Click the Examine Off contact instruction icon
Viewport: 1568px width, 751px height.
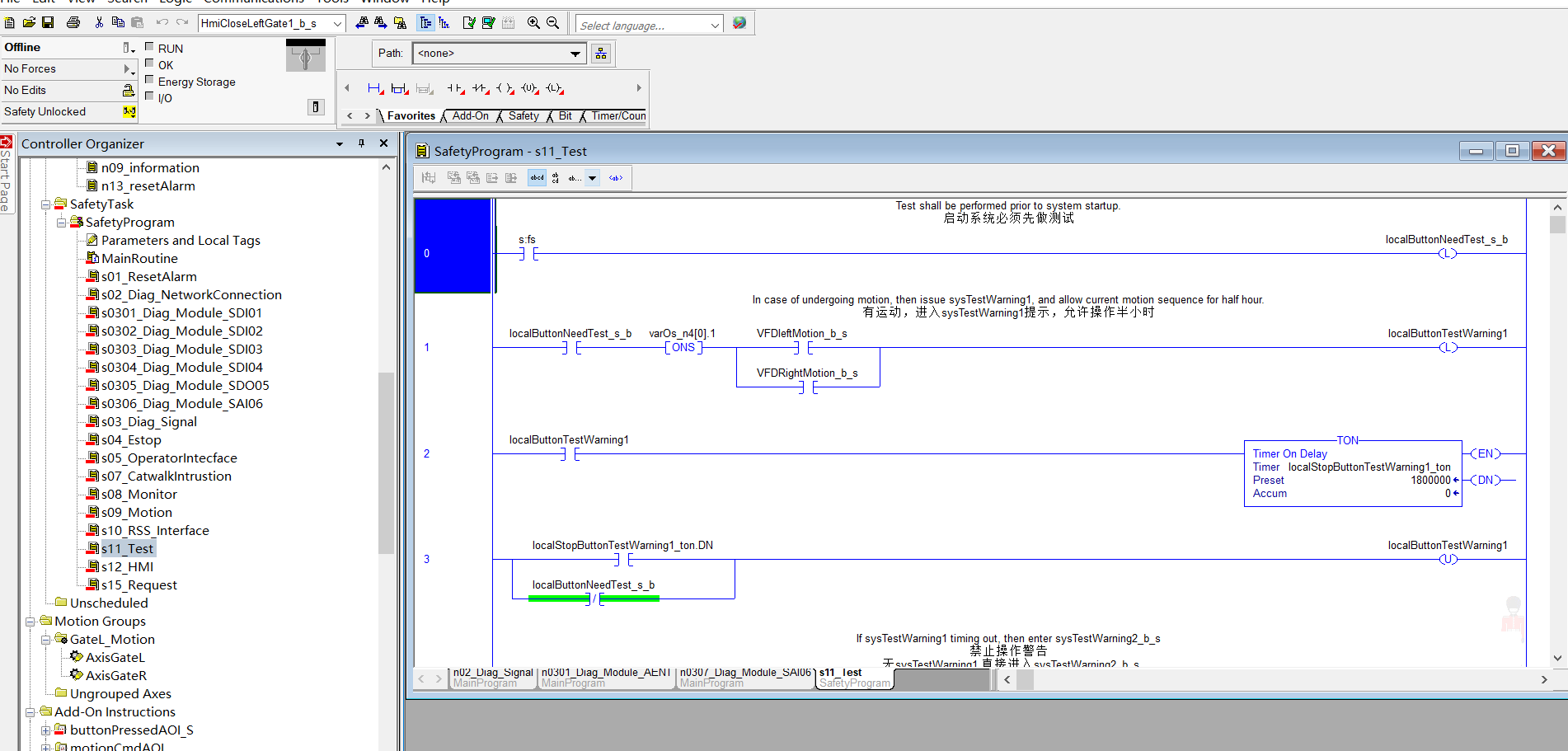click(480, 88)
